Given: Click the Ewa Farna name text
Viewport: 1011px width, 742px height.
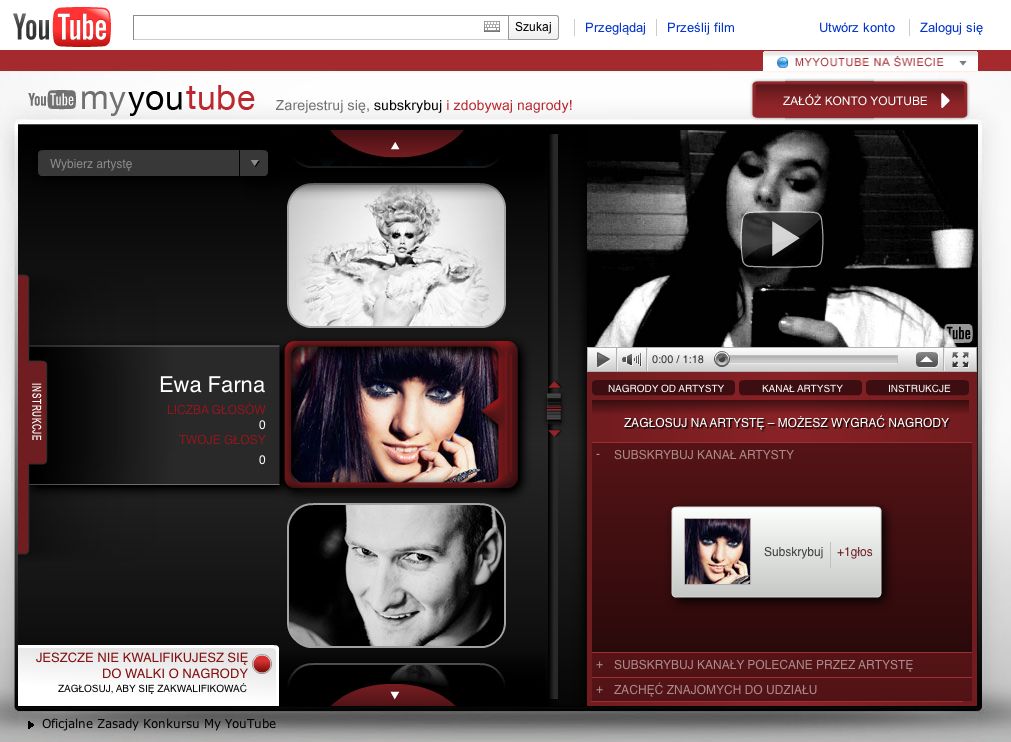Looking at the screenshot, I should tap(212, 384).
